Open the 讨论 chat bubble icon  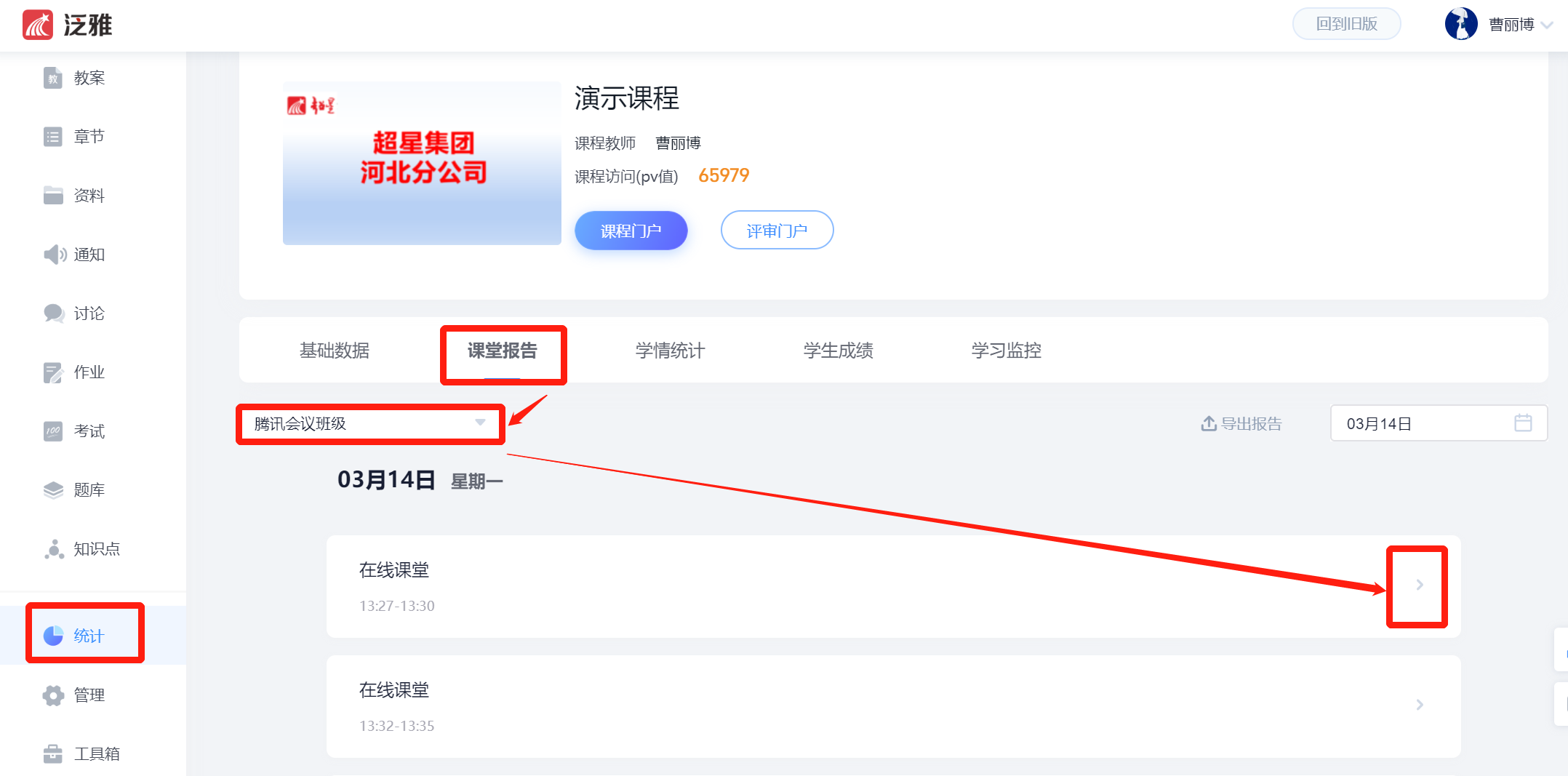pyautogui.click(x=54, y=313)
